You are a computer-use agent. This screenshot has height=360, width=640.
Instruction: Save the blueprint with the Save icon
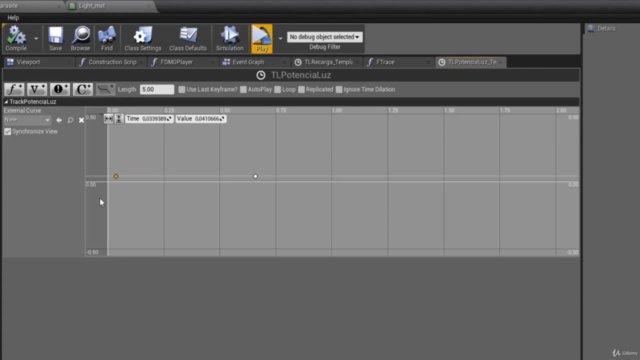tap(56, 38)
